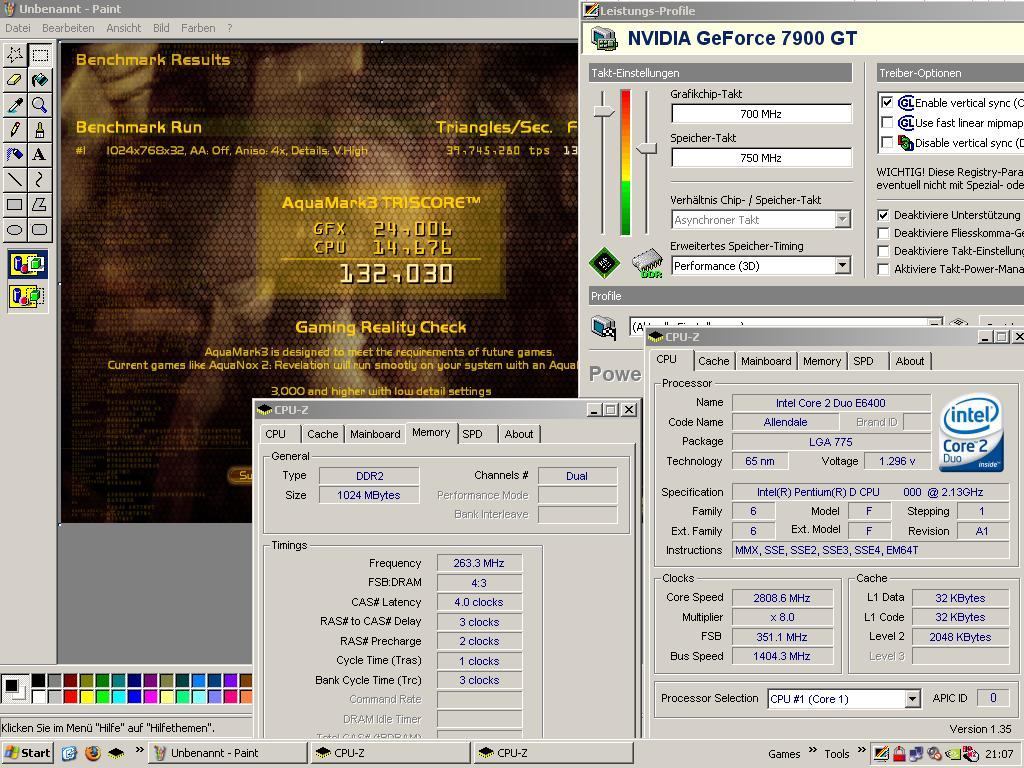Select the Ellipse shape tool
This screenshot has width=1024, height=768.
15,229
